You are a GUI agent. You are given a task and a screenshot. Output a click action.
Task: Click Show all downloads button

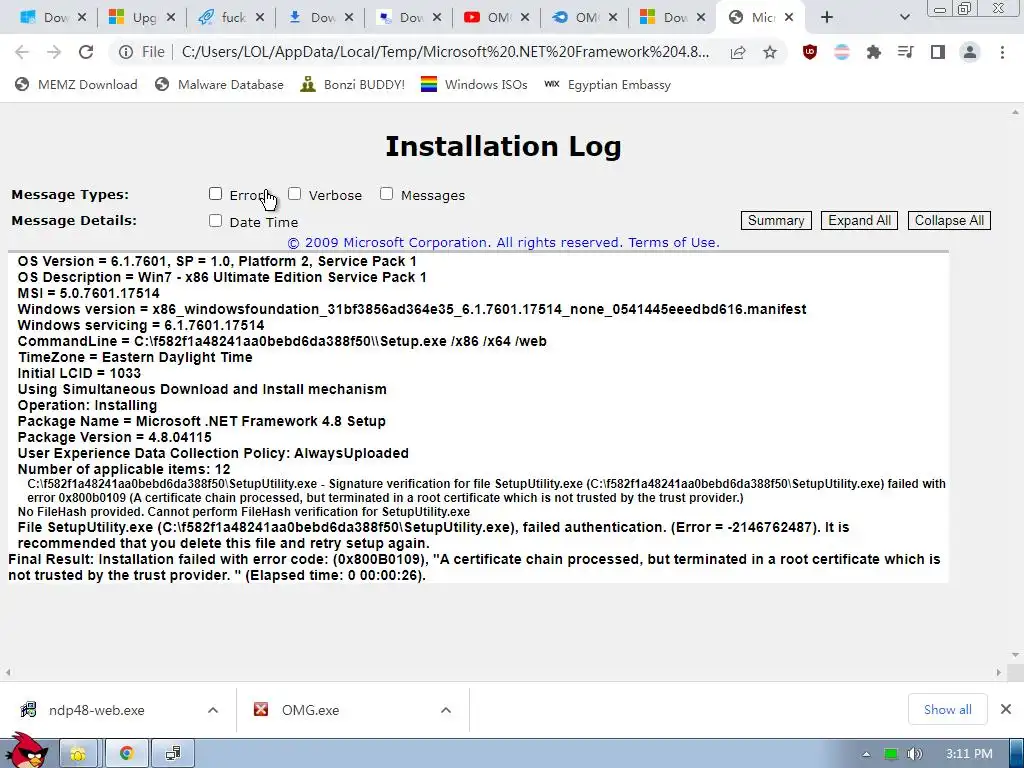[x=948, y=709]
